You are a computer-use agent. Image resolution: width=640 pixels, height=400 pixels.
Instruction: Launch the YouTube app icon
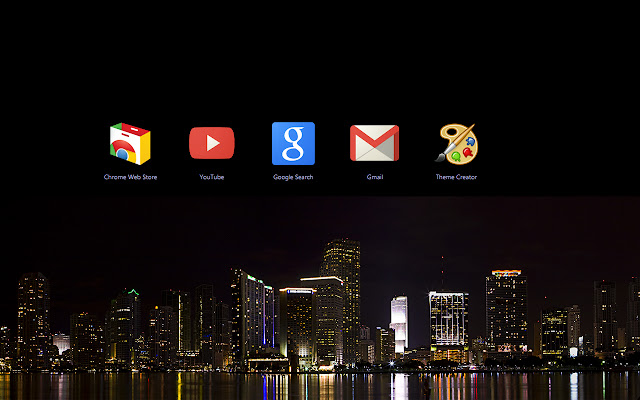211,143
